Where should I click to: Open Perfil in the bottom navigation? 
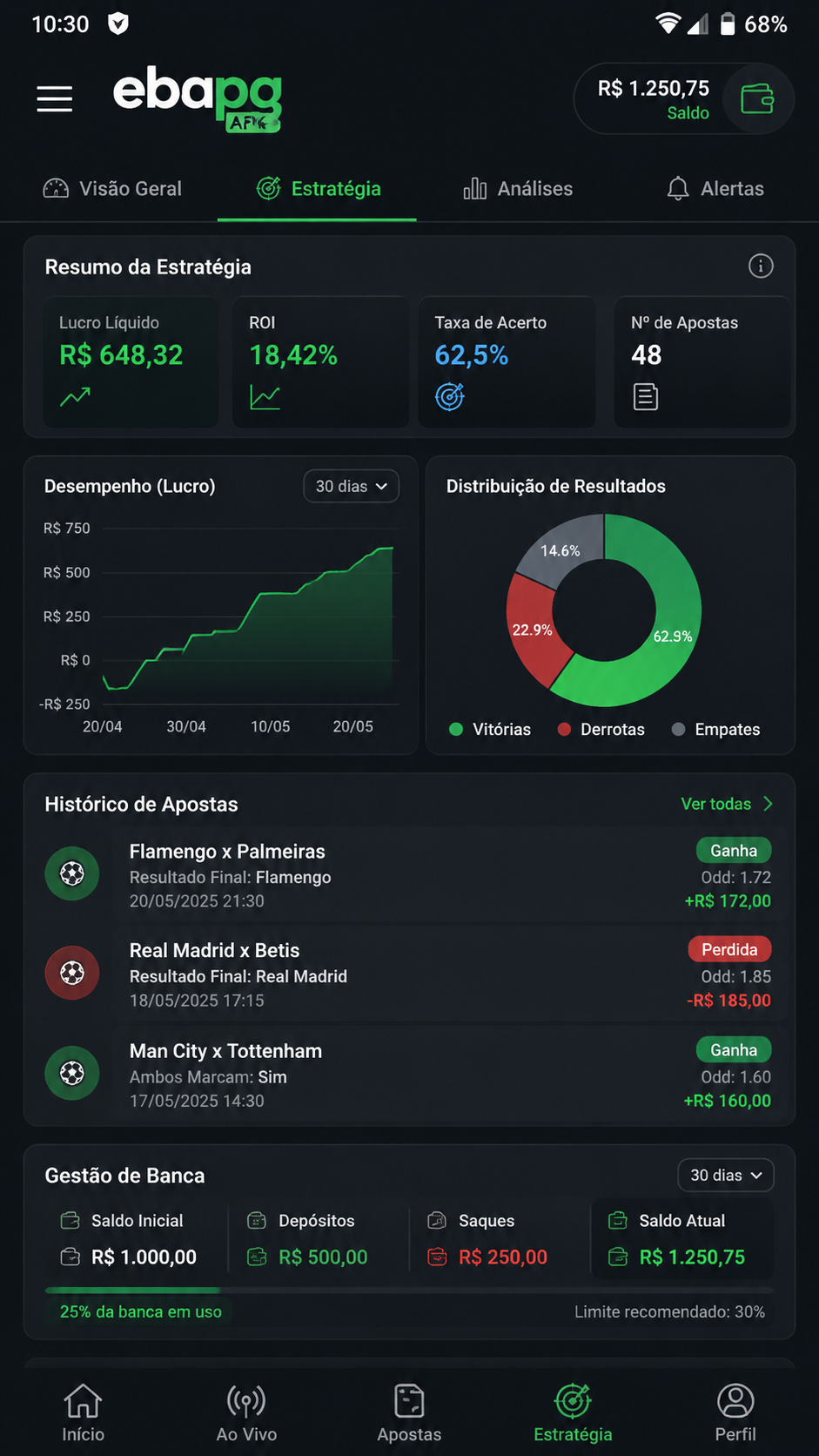pyautogui.click(x=735, y=1414)
